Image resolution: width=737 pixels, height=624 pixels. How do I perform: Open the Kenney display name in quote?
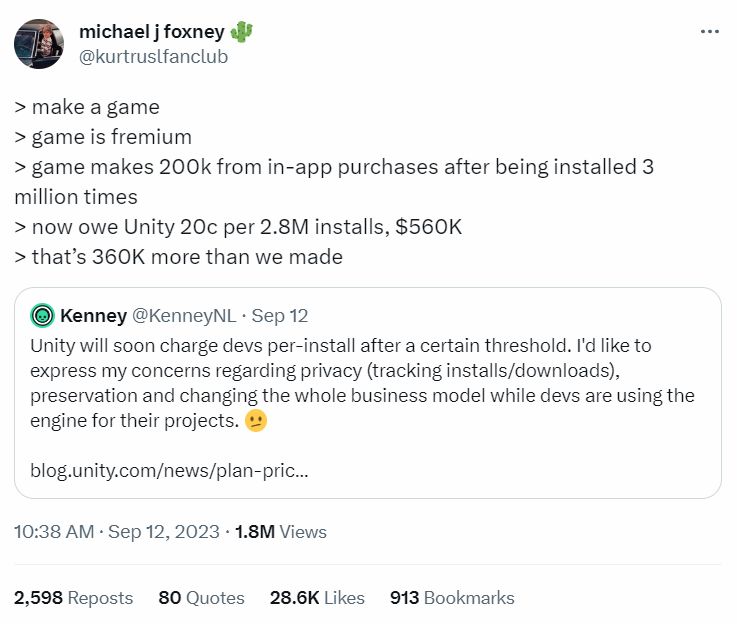click(94, 315)
